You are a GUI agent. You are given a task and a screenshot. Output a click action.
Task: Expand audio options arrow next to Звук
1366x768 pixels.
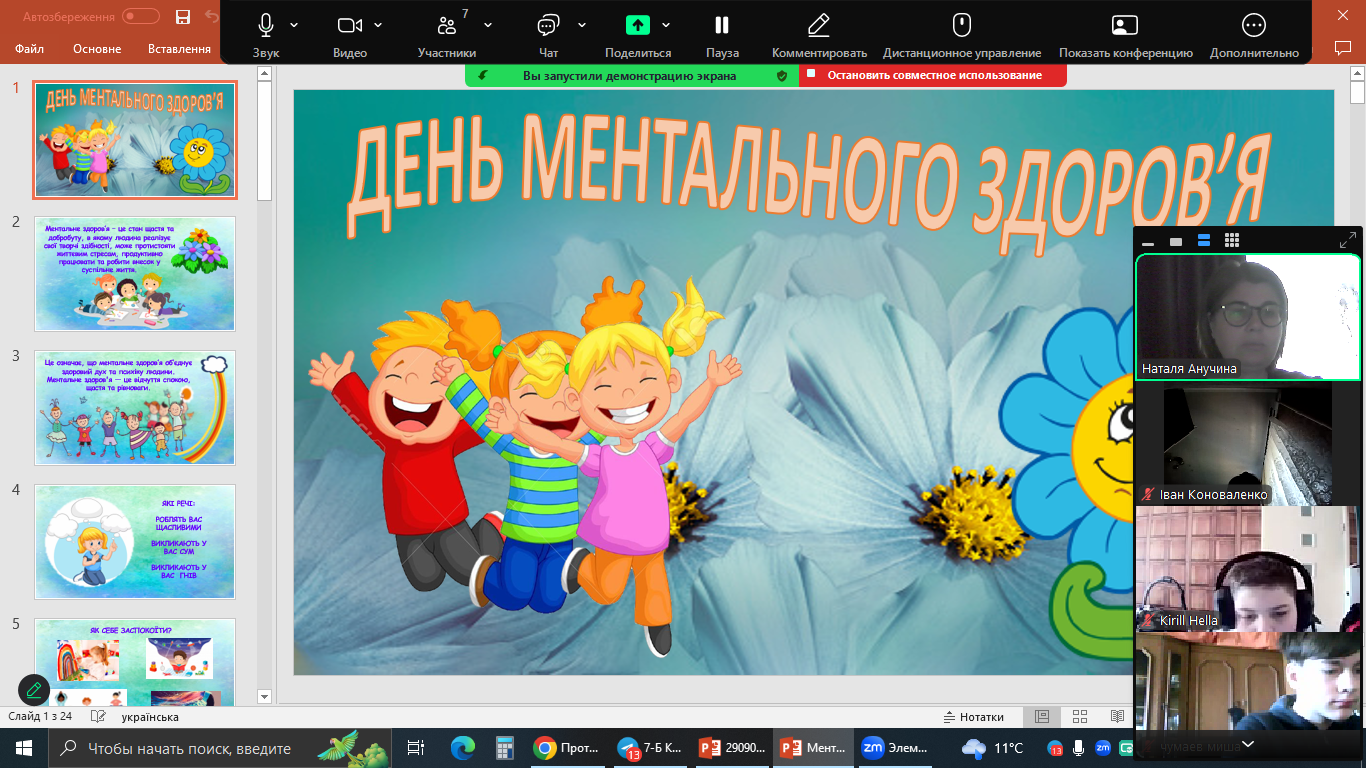click(294, 24)
